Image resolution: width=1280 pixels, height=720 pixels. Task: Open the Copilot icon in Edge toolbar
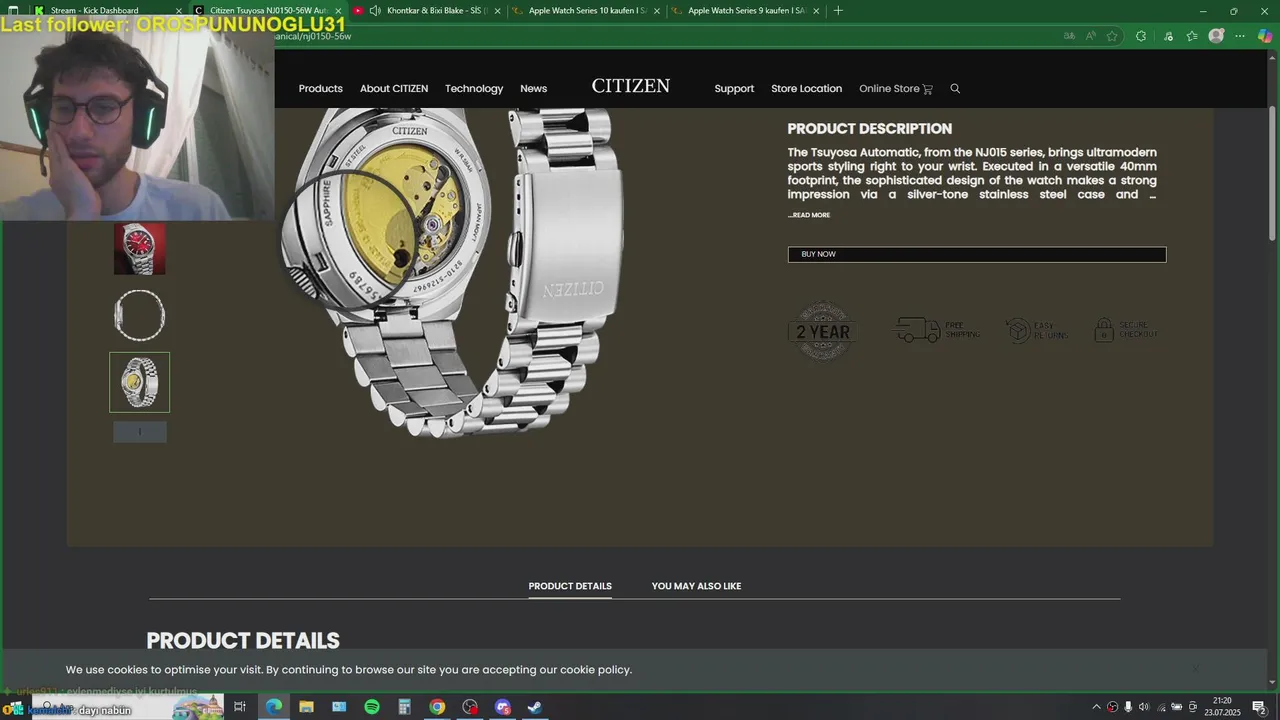(1265, 36)
